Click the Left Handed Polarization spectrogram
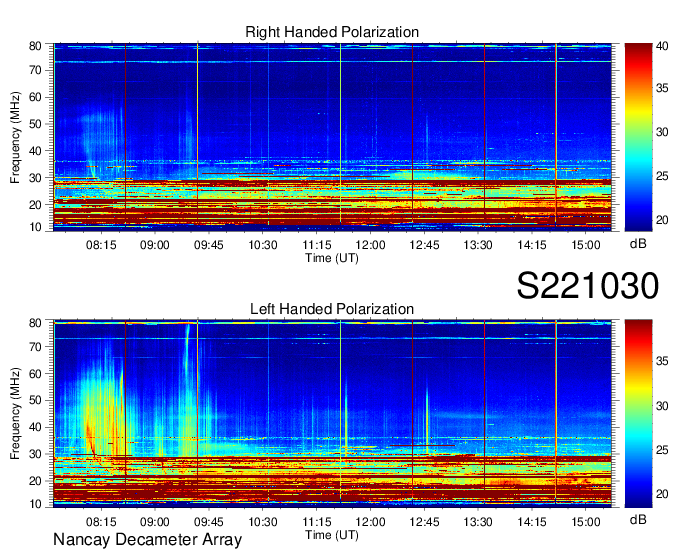Image resolution: width=680 pixels, height=552 pixels. coord(333,414)
